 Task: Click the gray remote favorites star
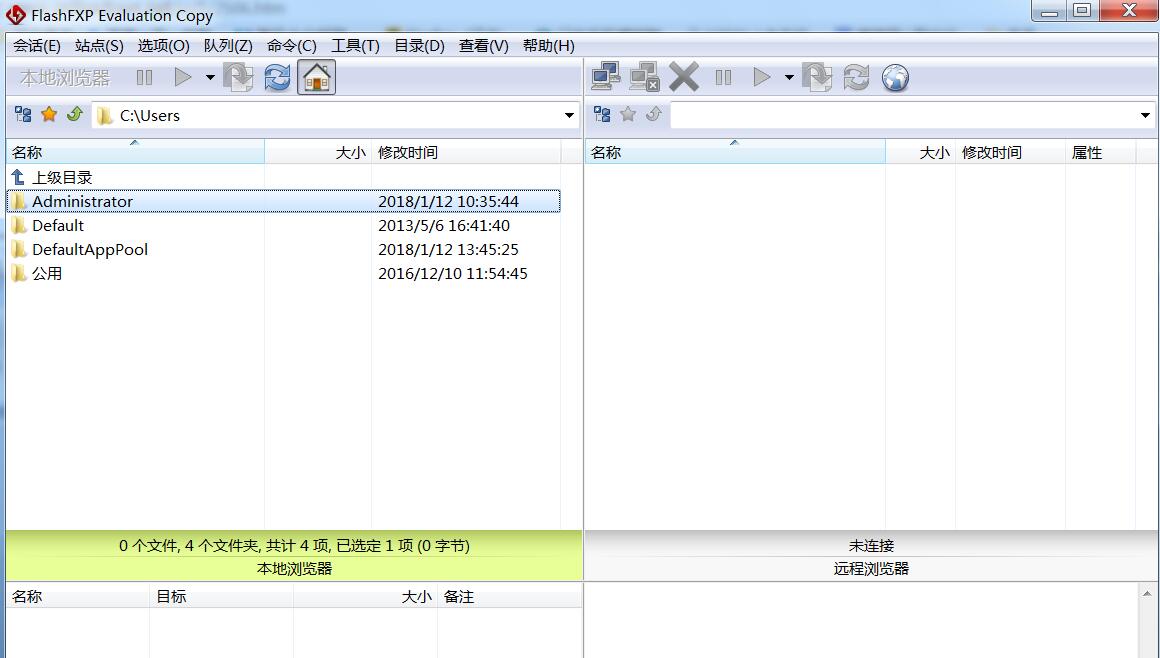click(x=628, y=114)
